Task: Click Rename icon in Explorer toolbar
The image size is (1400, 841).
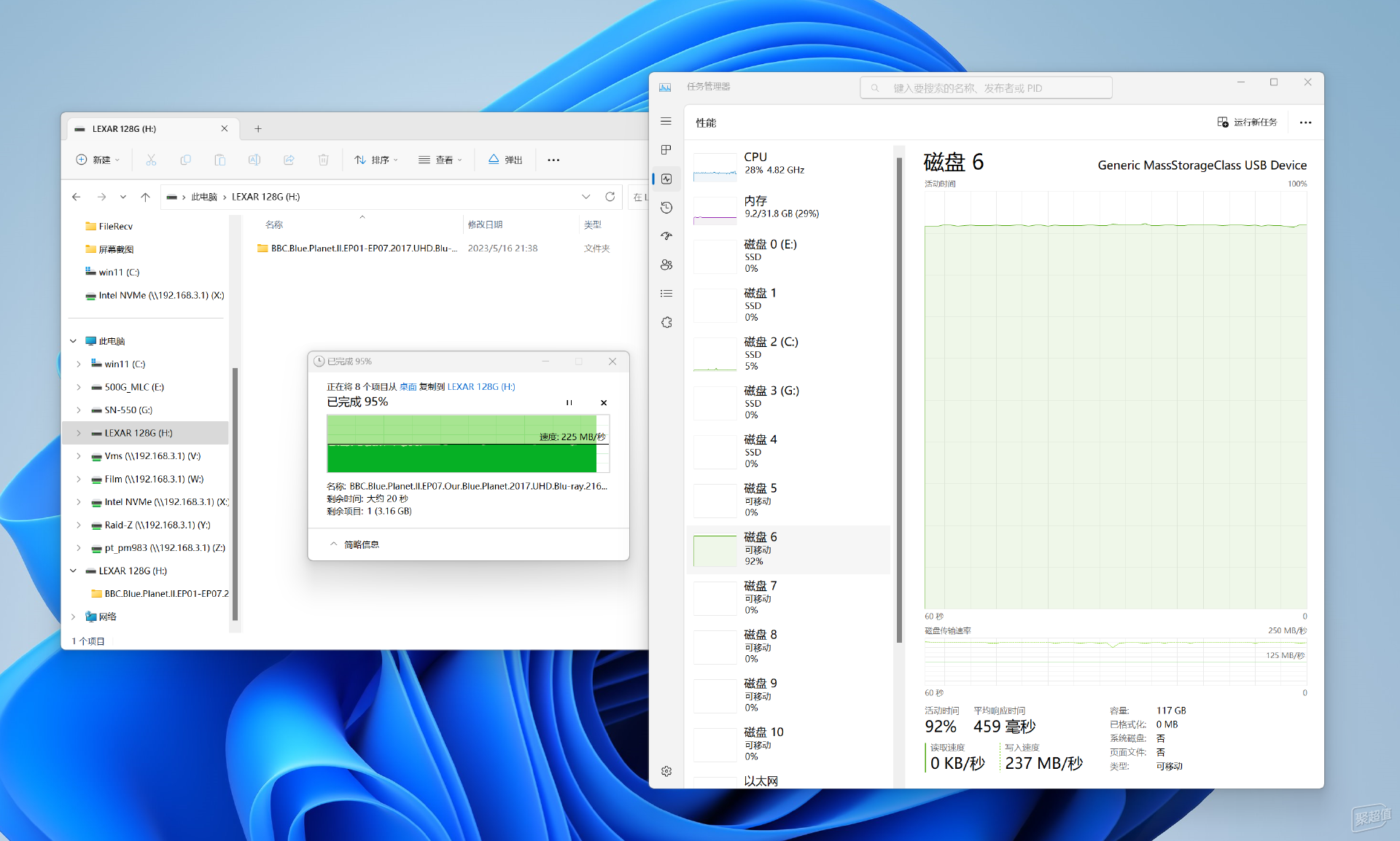Action: click(x=254, y=160)
